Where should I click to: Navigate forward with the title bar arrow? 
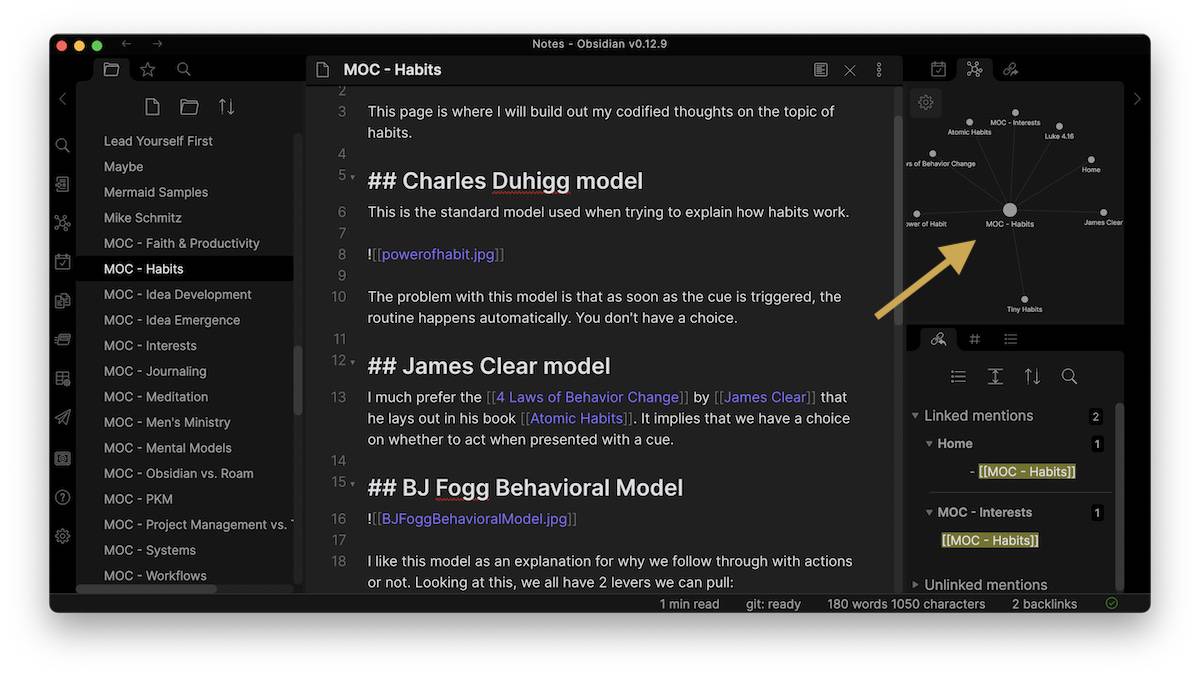(158, 44)
